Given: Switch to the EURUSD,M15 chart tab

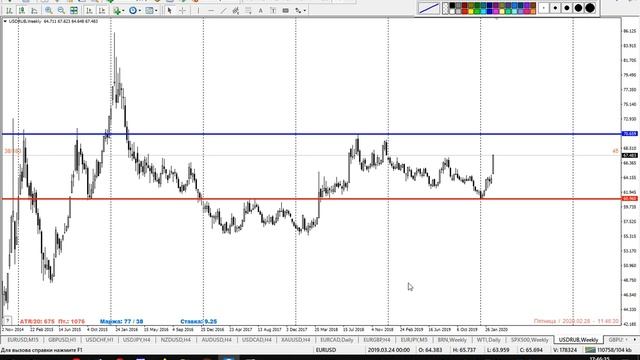Looking at the screenshot, I should [x=23, y=340].
